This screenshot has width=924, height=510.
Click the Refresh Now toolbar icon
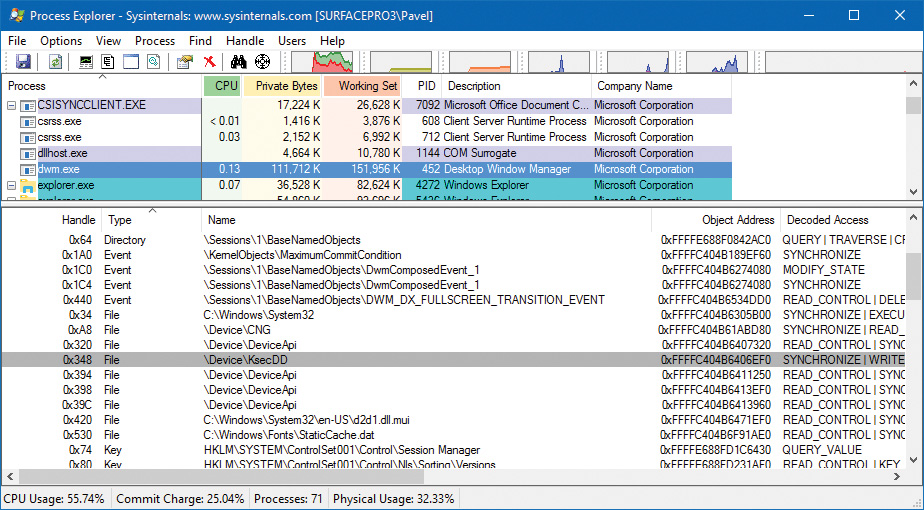(56, 62)
